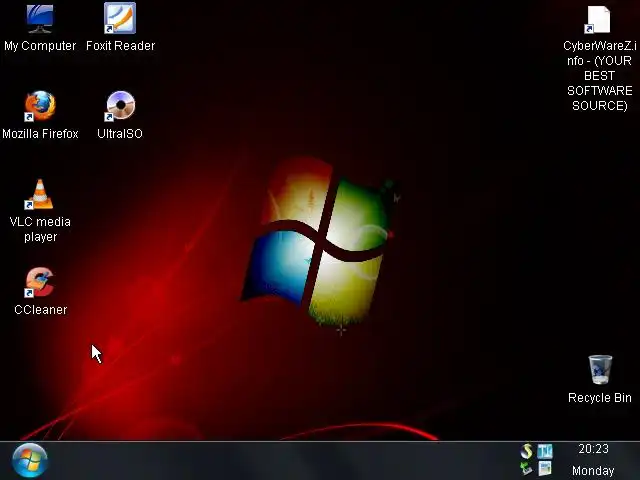The width and height of the screenshot is (640, 480).
Task: Select the CCleaner shortcut icon
Action: click(40, 282)
